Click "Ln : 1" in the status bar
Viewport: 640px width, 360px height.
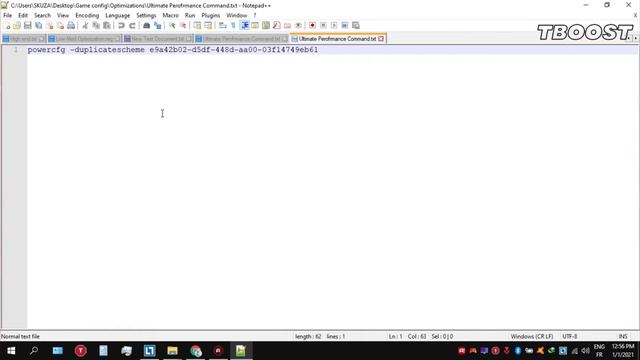395,336
